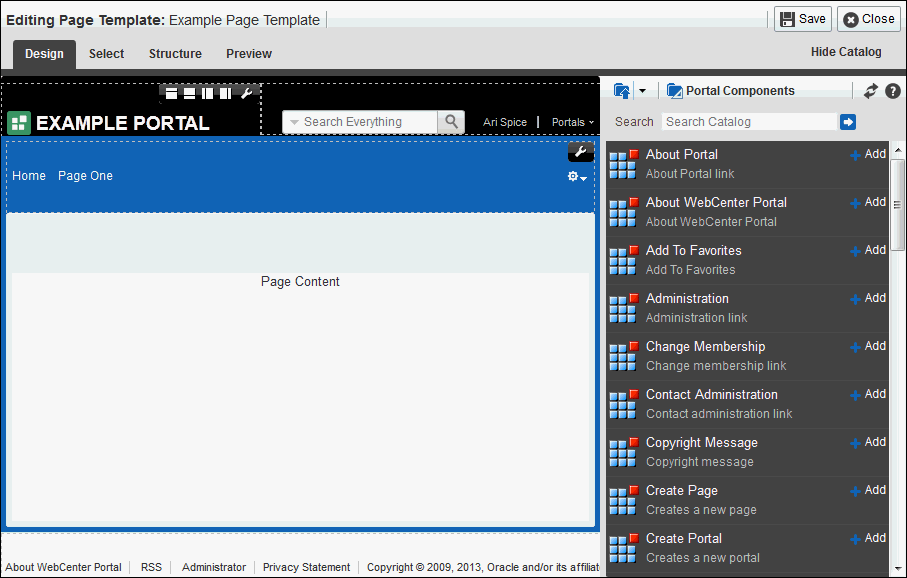The height and width of the screenshot is (578, 907).
Task: Add the Create Page component
Action: [x=868, y=491]
